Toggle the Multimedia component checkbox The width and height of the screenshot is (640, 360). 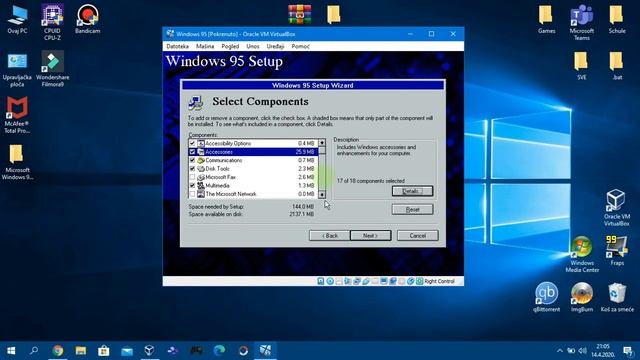(x=192, y=186)
